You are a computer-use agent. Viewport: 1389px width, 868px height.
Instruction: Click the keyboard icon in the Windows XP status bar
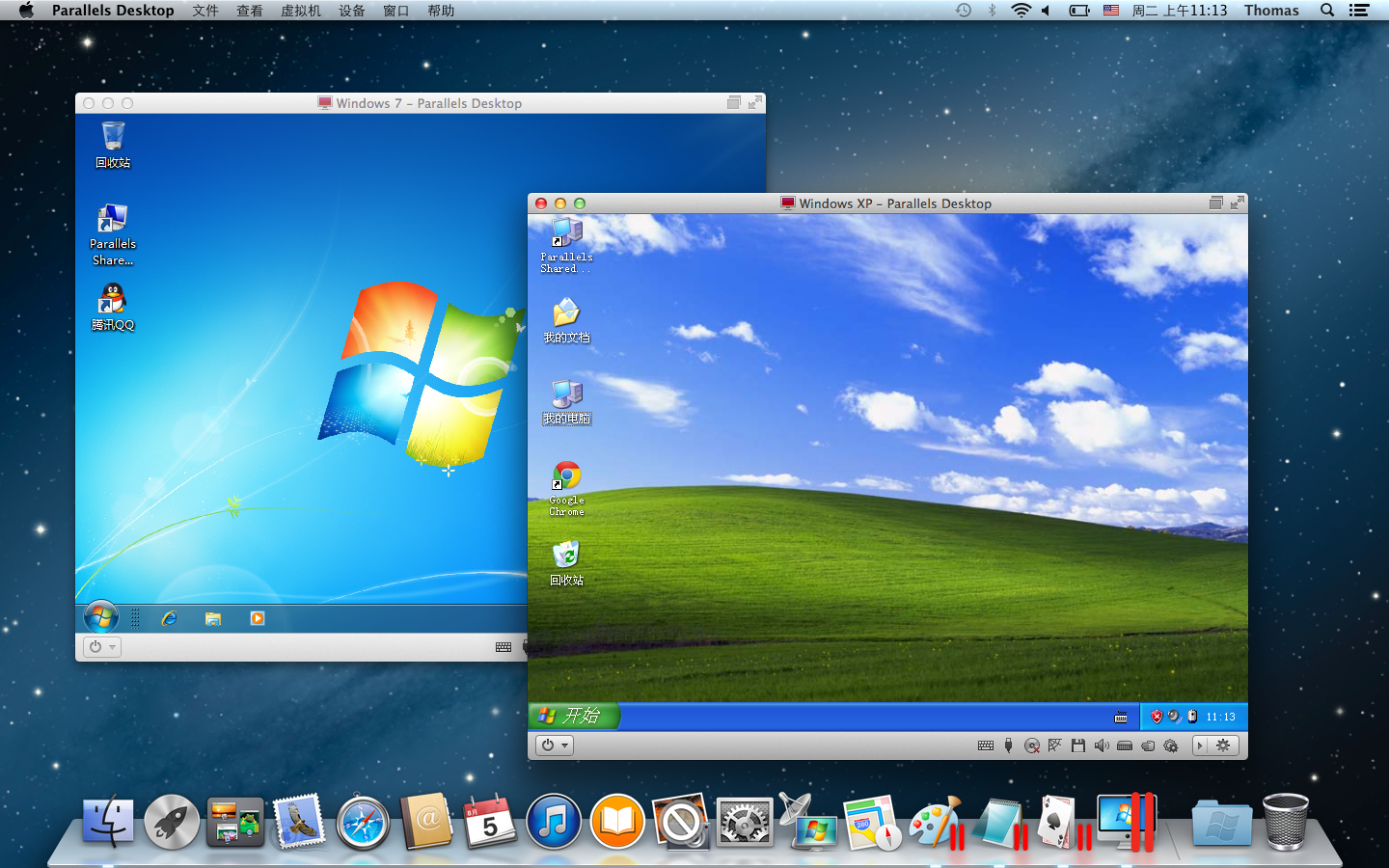pyautogui.click(x=985, y=746)
